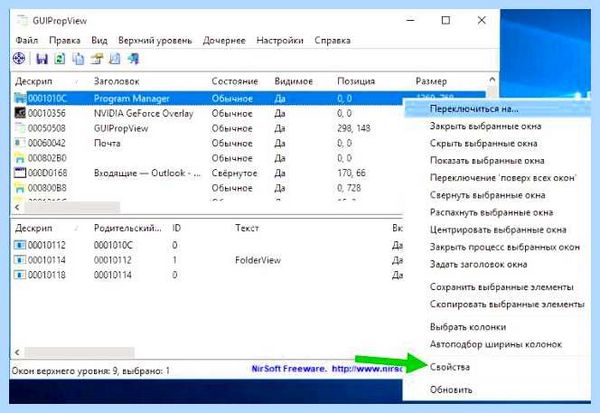Maximize the GUIPropView window

tap(446, 20)
